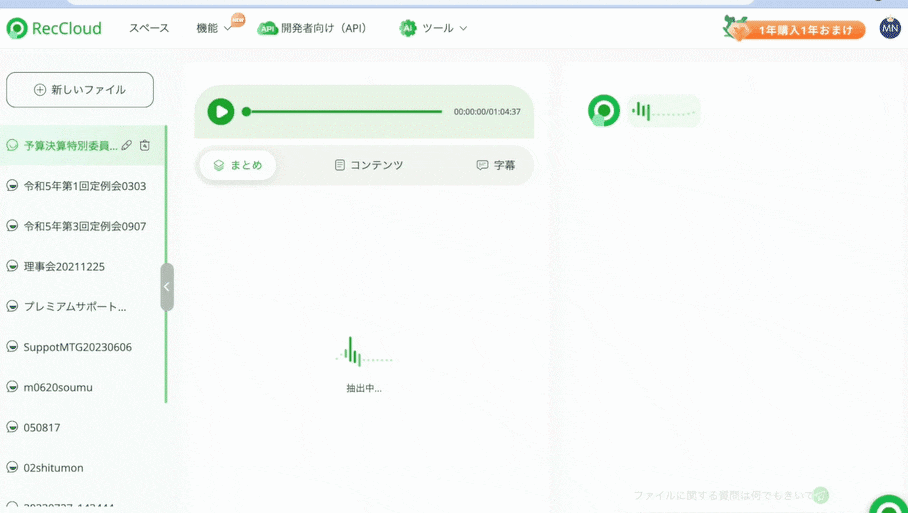Open file プレミアムサポート...
This screenshot has width=908, height=513.
coord(75,307)
